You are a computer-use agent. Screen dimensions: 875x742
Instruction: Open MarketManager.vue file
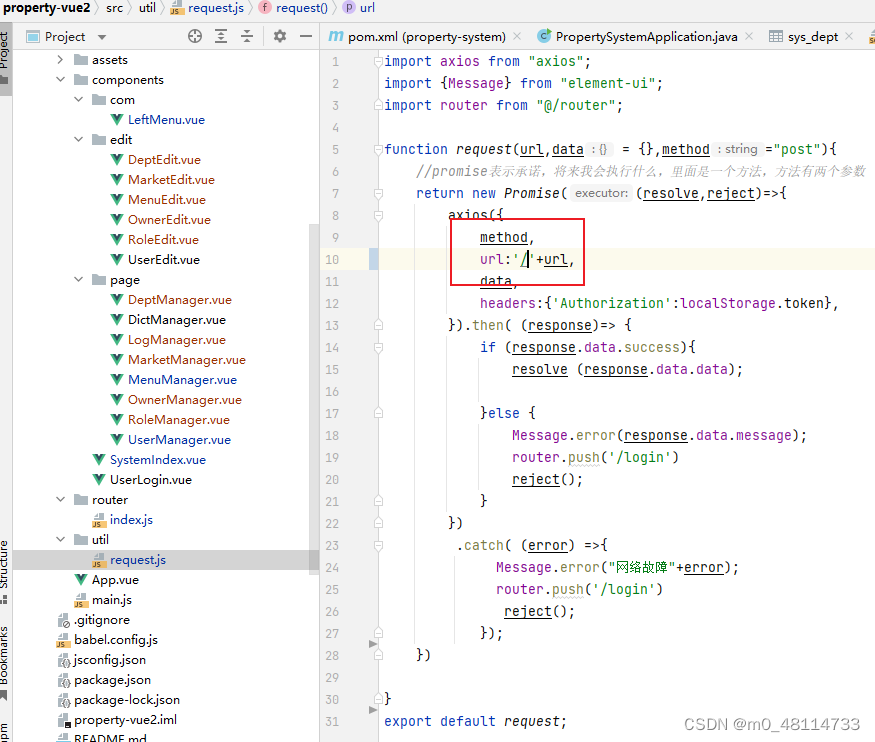pos(186,360)
